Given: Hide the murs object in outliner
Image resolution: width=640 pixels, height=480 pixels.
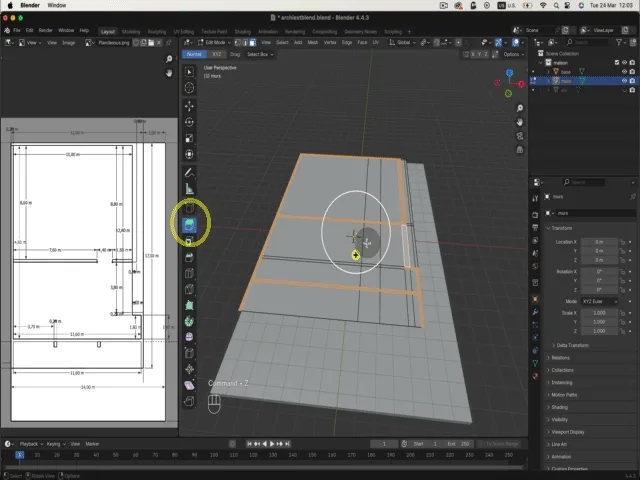Looking at the screenshot, I should (625, 81).
